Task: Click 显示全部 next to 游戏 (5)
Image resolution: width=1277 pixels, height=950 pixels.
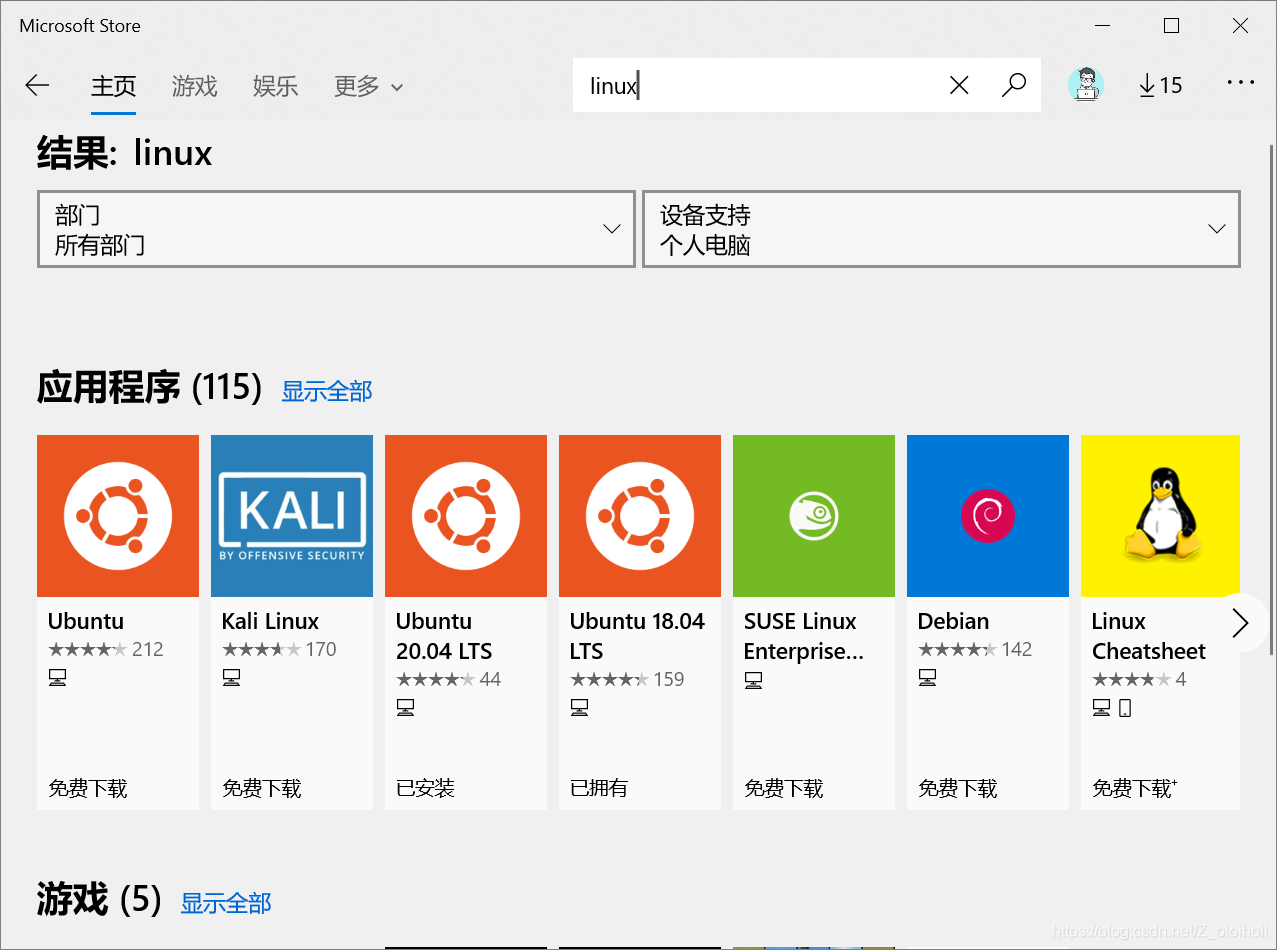Action: pyautogui.click(x=226, y=903)
